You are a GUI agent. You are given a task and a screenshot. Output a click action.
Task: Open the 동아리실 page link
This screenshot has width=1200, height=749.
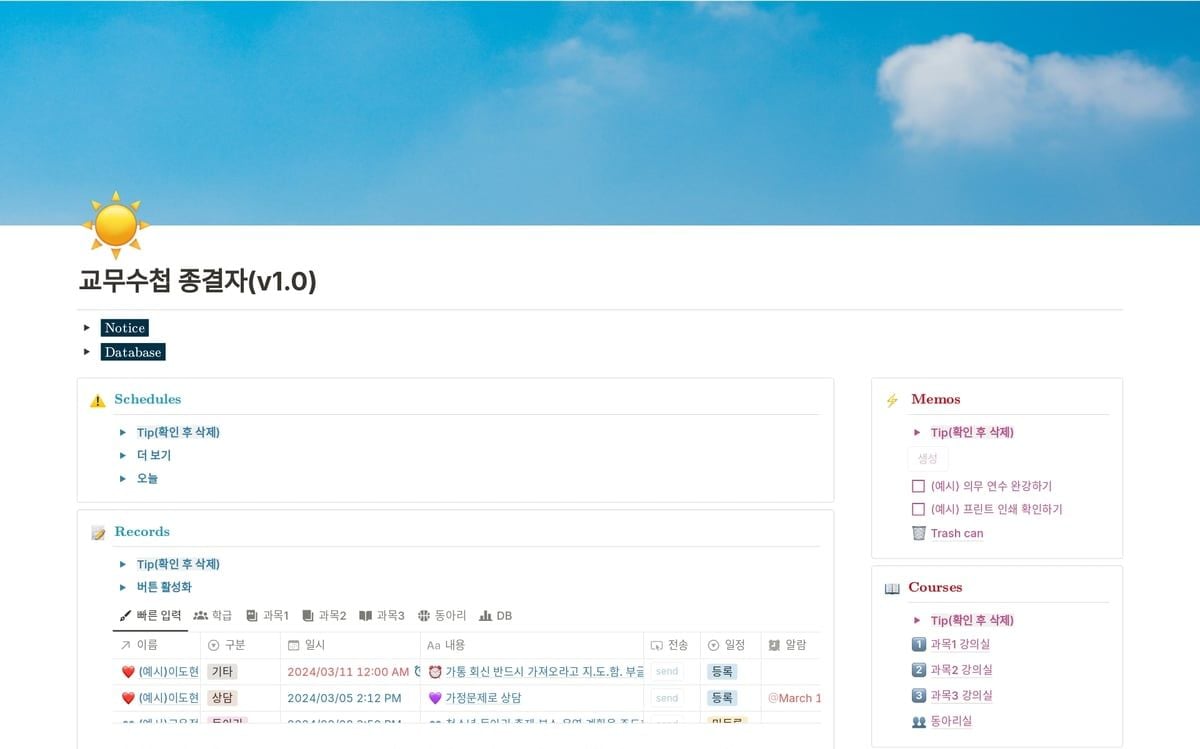coord(951,721)
